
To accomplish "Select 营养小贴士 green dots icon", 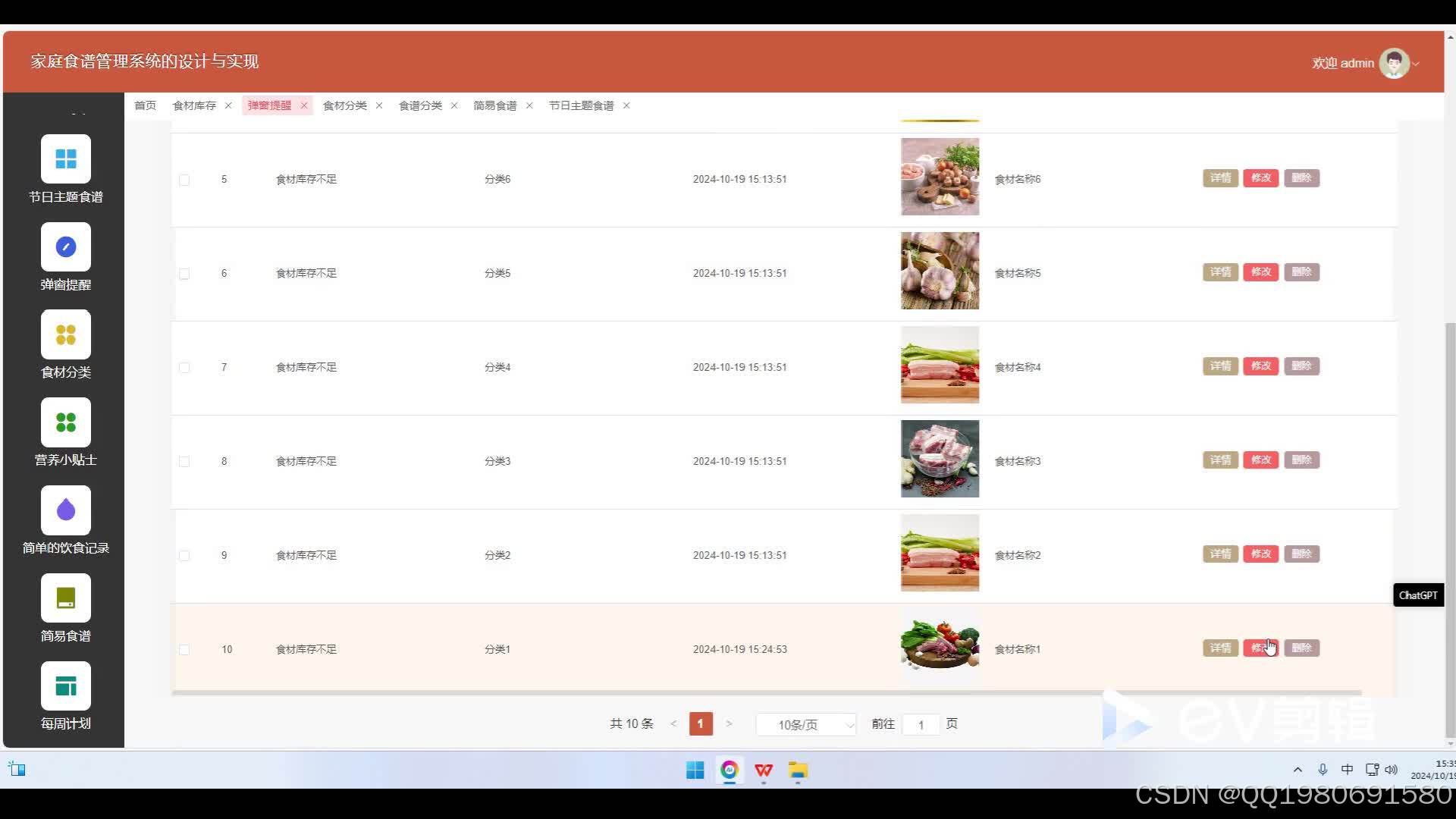I will coord(66,422).
